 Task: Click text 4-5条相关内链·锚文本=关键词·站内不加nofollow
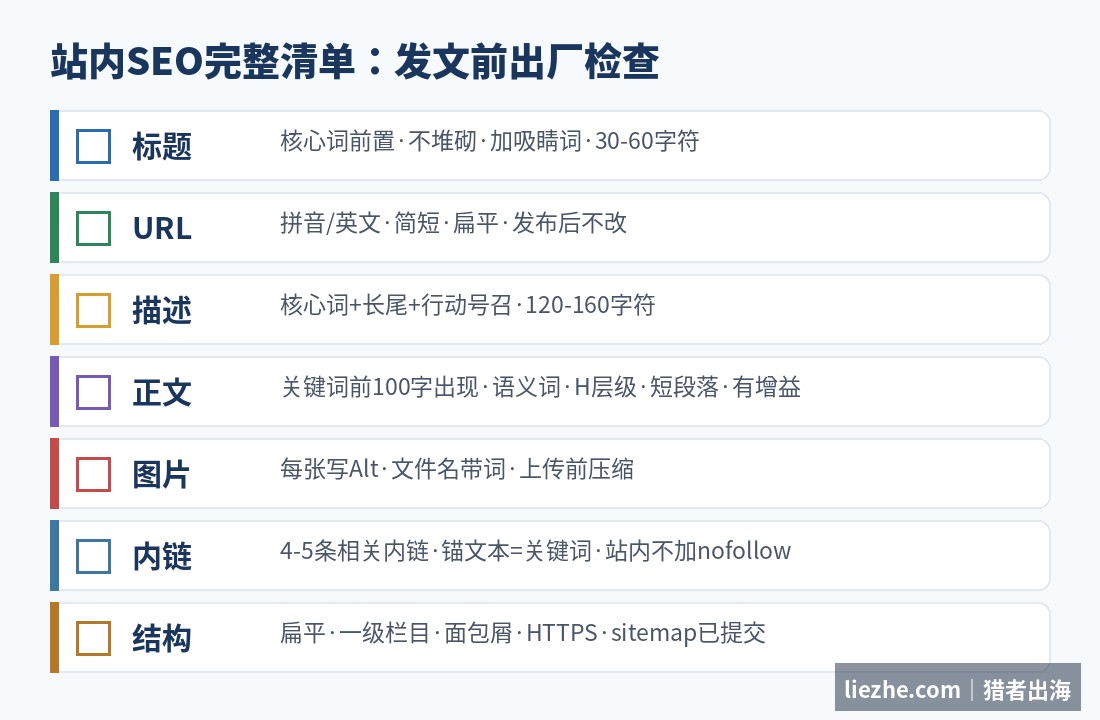535,552
